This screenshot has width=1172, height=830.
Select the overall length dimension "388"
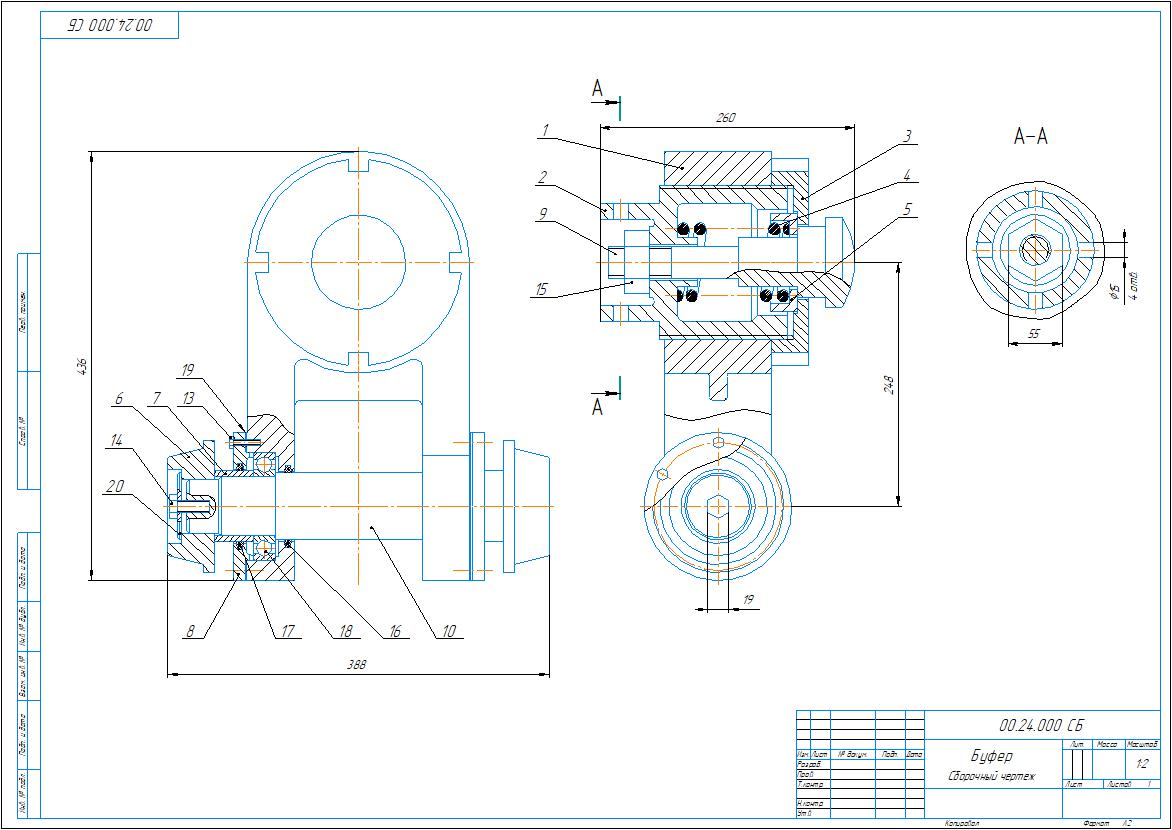pos(357,664)
